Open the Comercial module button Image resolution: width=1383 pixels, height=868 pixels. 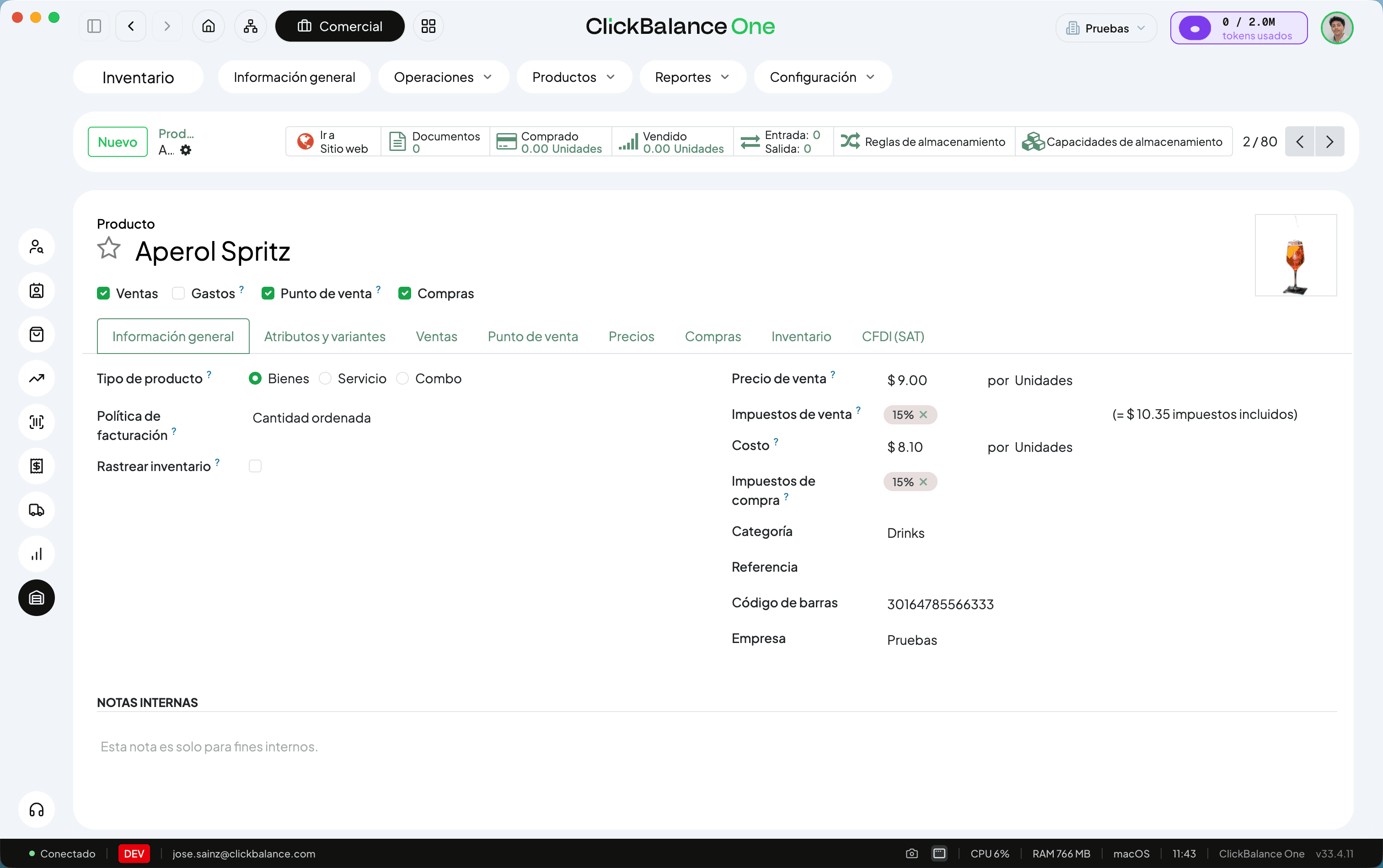tap(340, 27)
